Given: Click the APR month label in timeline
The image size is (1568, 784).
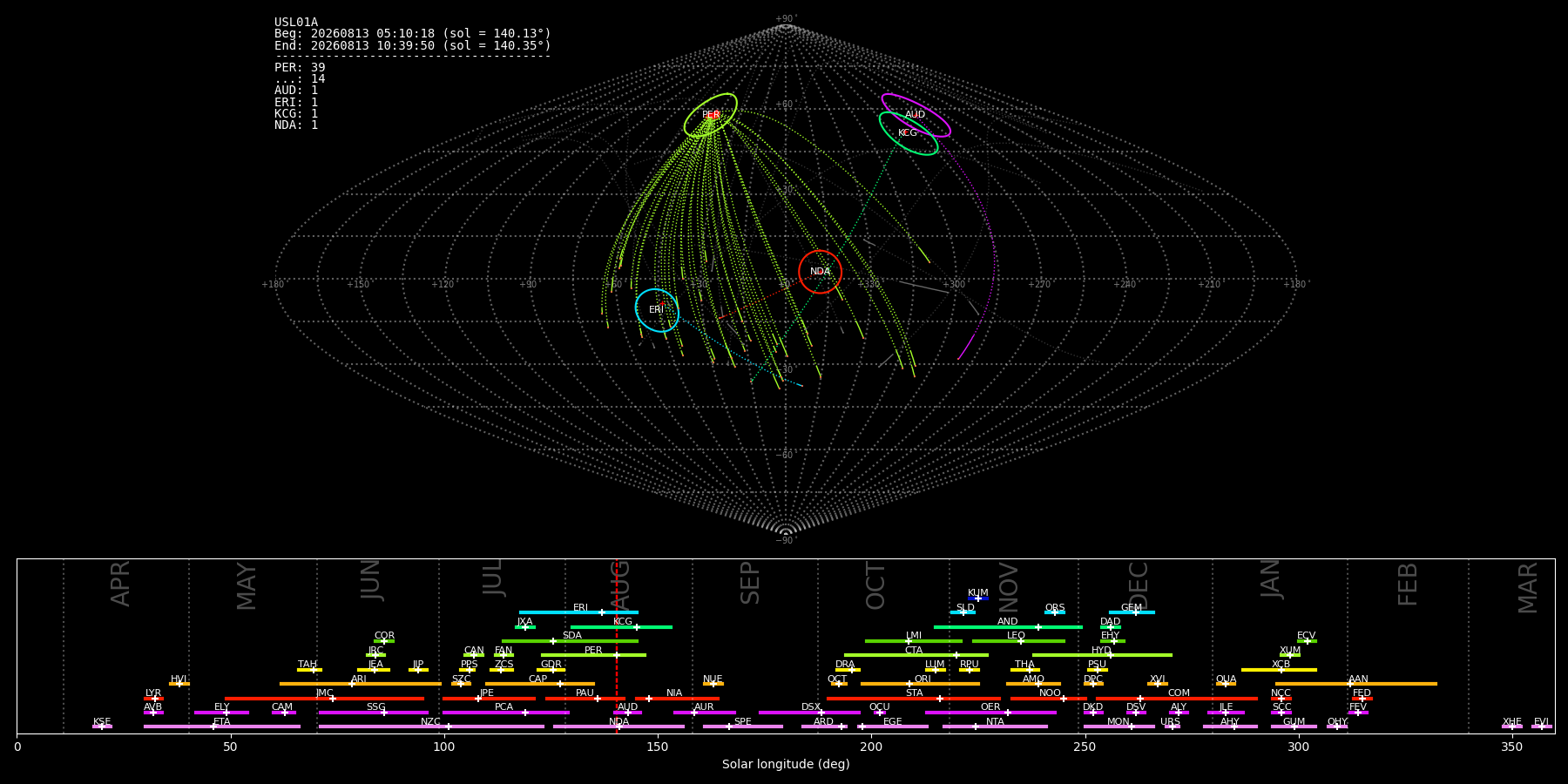Looking at the screenshot, I should point(120,584).
